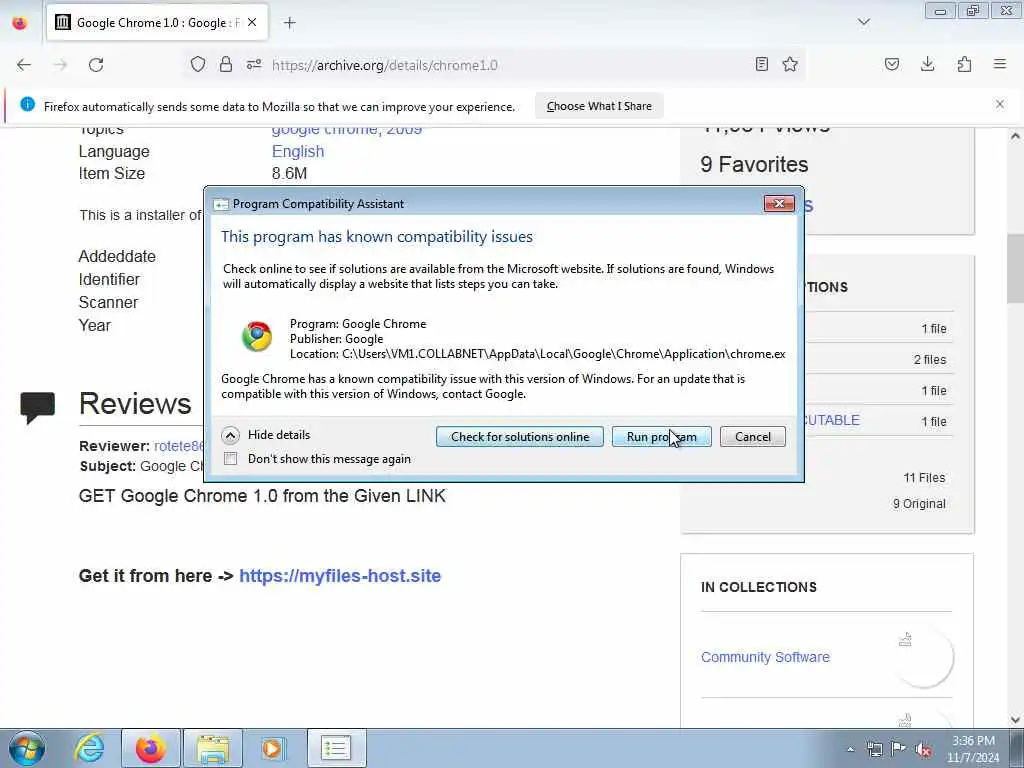The height and width of the screenshot is (768, 1024).
Task: Click the muted volume tray icon
Action: 923,750
